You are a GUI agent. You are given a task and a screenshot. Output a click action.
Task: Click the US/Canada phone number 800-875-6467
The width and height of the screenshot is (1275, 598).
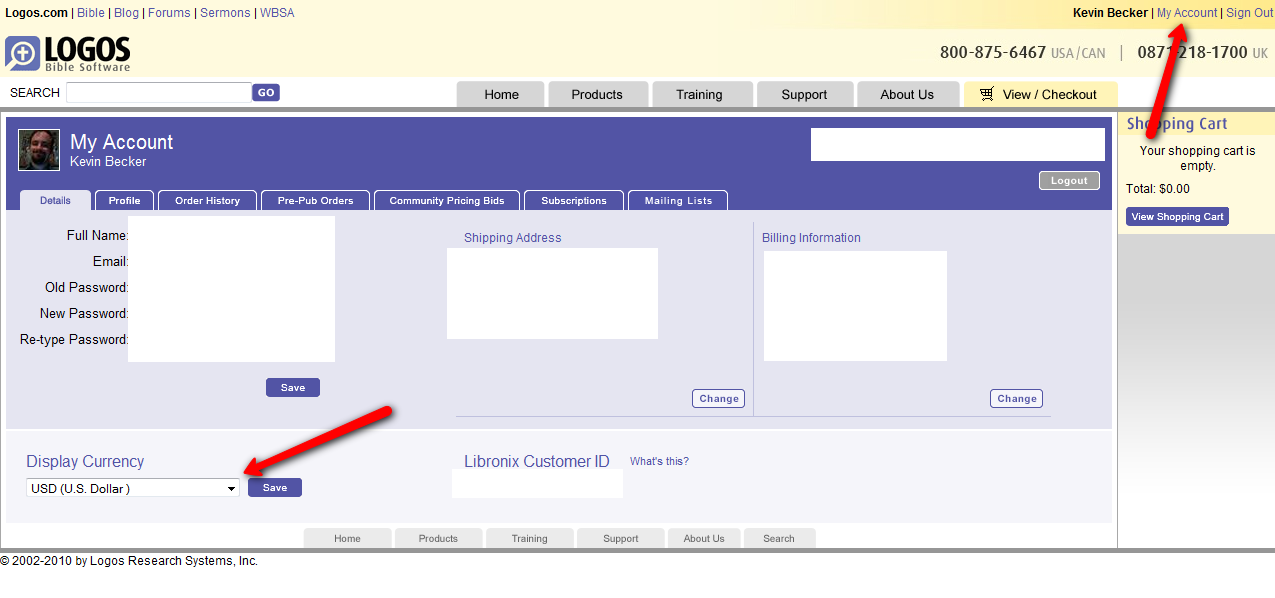tap(993, 52)
